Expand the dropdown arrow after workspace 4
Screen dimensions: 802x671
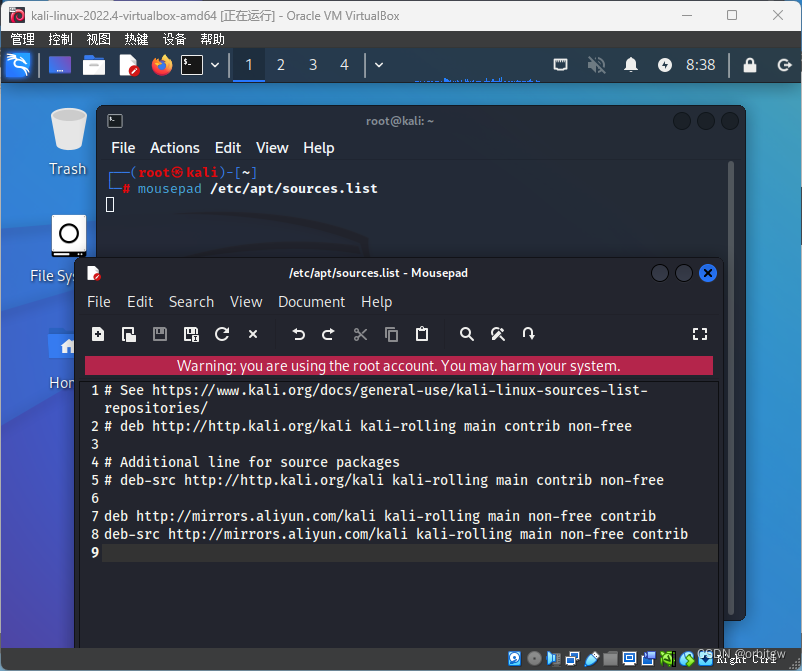379,65
